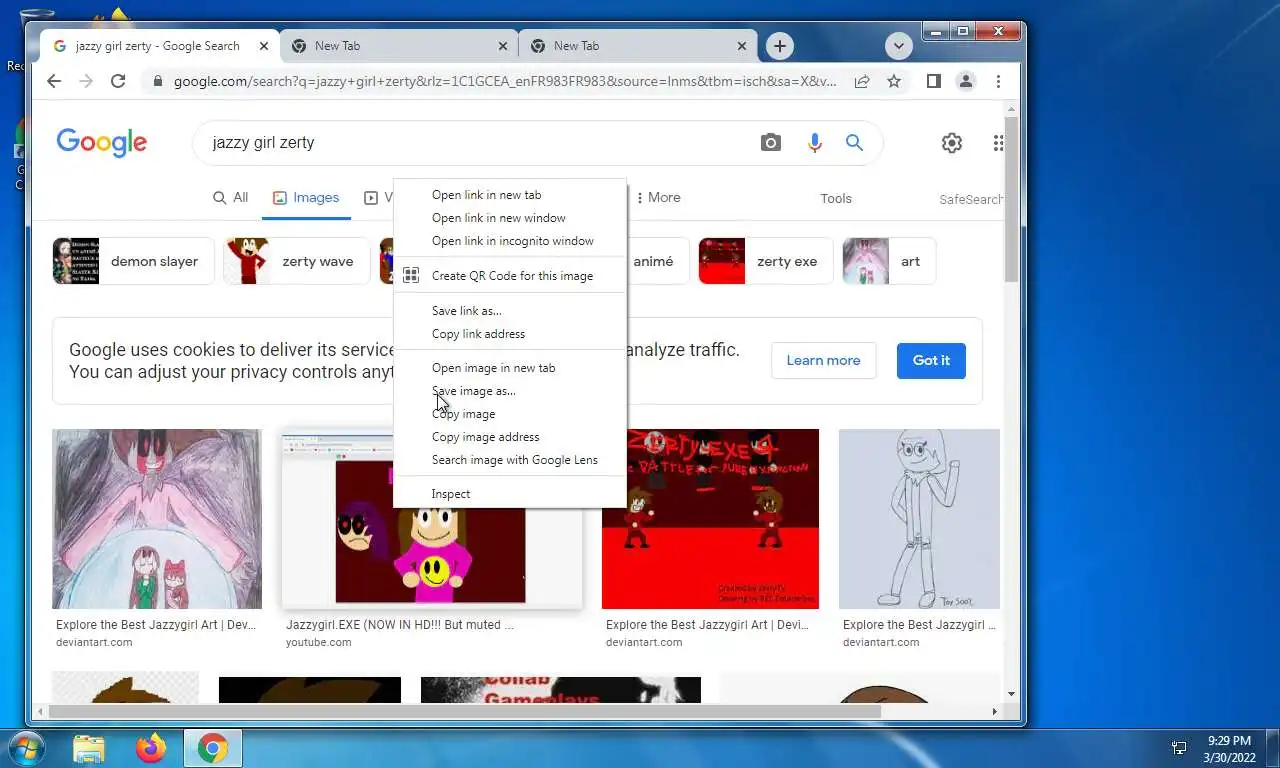Choose 'Search image with Google Lens'
Image resolution: width=1280 pixels, height=768 pixels.
pyautogui.click(x=510, y=460)
